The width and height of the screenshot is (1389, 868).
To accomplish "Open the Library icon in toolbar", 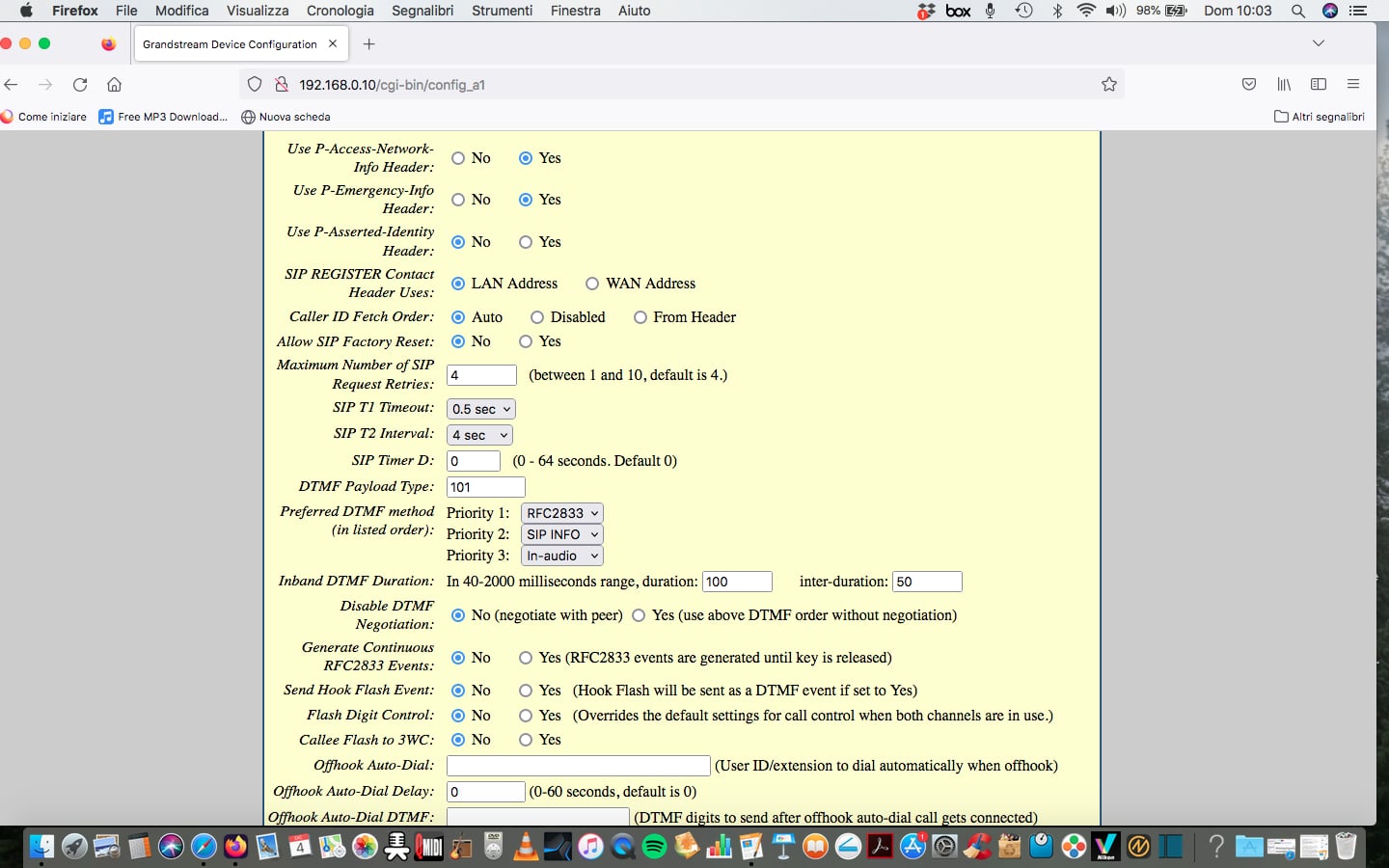I will (x=1284, y=85).
